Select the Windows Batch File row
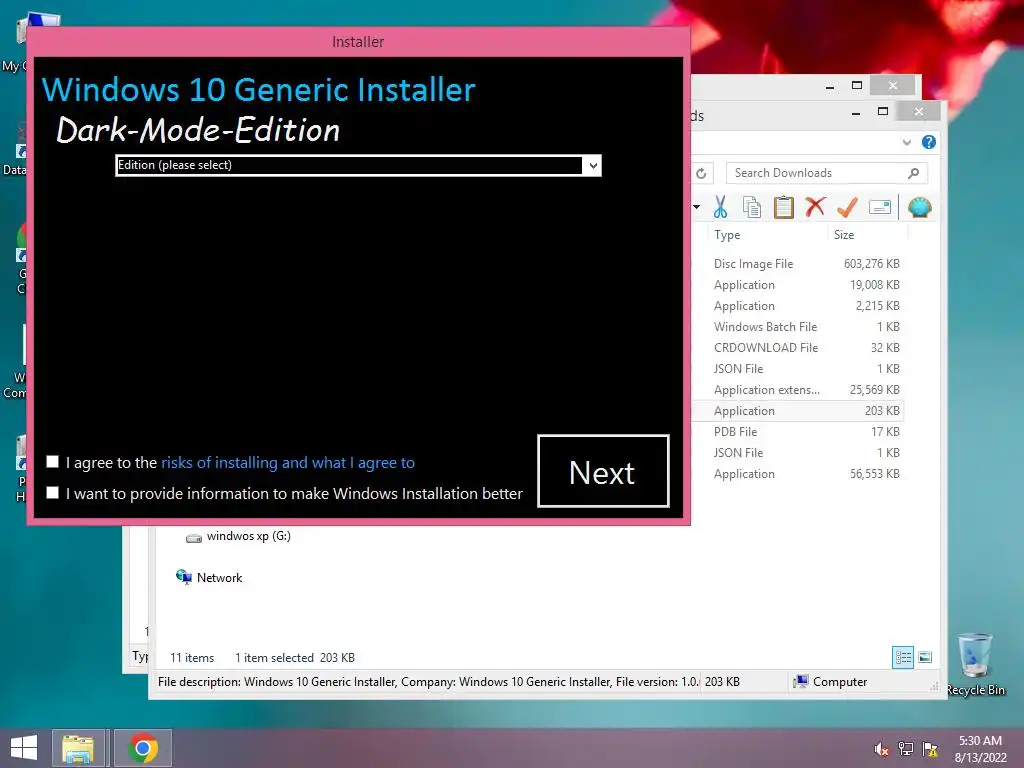Viewport: 1024px width, 768px height. point(798,327)
